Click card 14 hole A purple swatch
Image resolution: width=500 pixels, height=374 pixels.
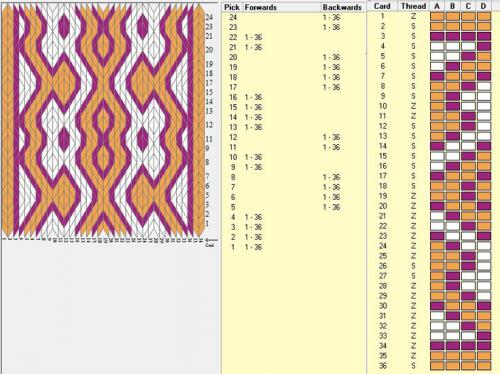point(437,146)
